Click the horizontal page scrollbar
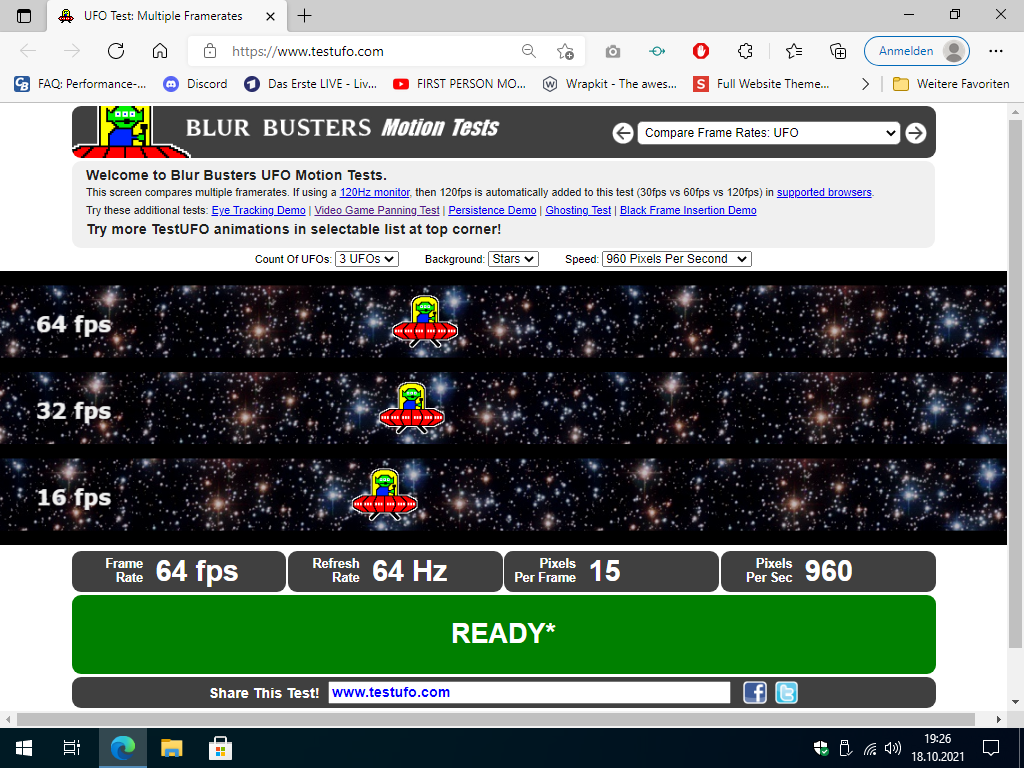 pos(496,719)
